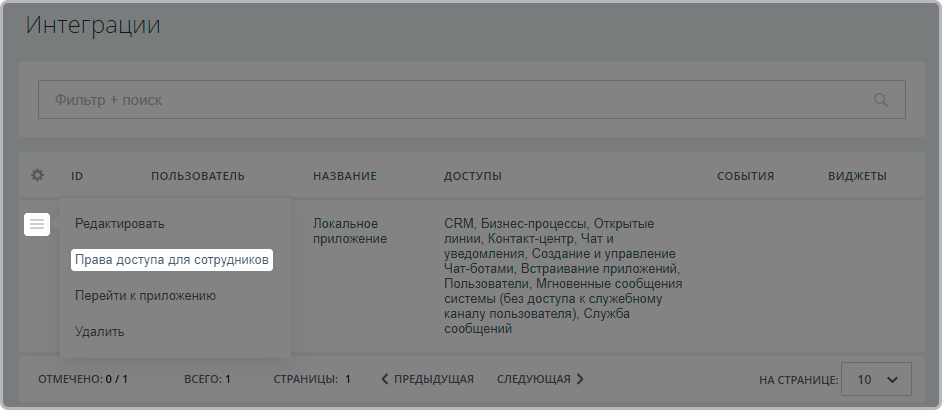Click the 'События' column header
This screenshot has width=942, height=410.
tap(745, 176)
